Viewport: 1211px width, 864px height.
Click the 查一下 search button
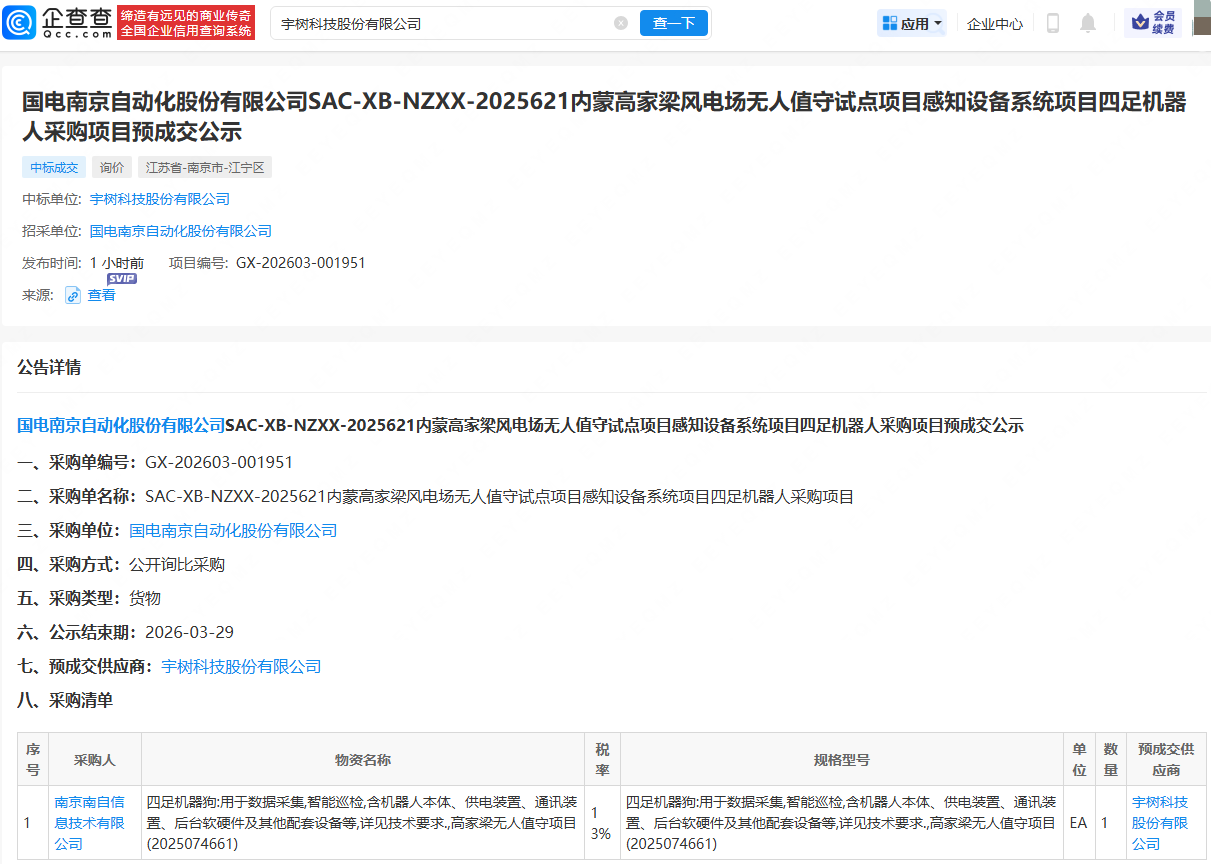coord(674,22)
